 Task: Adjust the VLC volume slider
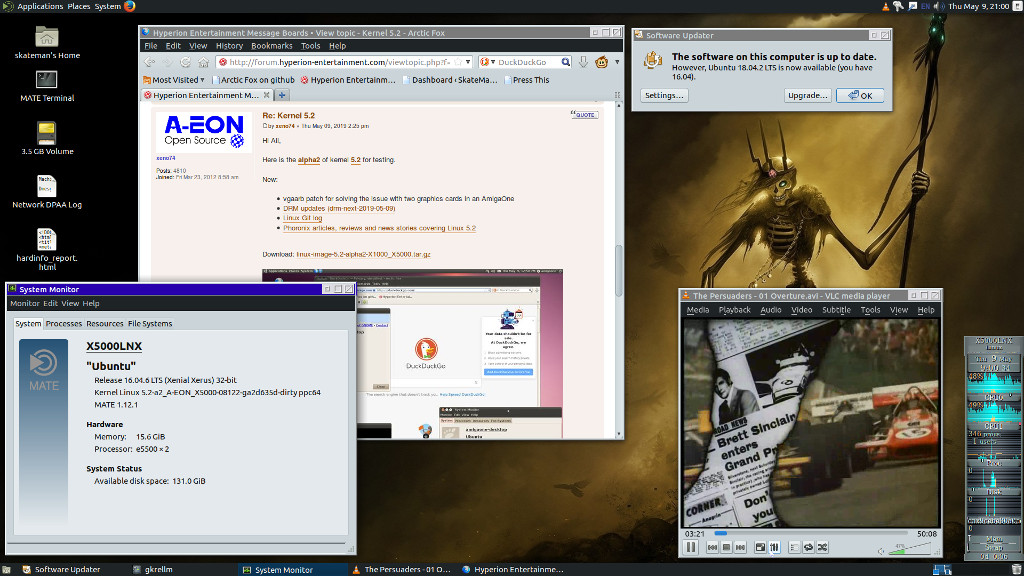point(910,550)
